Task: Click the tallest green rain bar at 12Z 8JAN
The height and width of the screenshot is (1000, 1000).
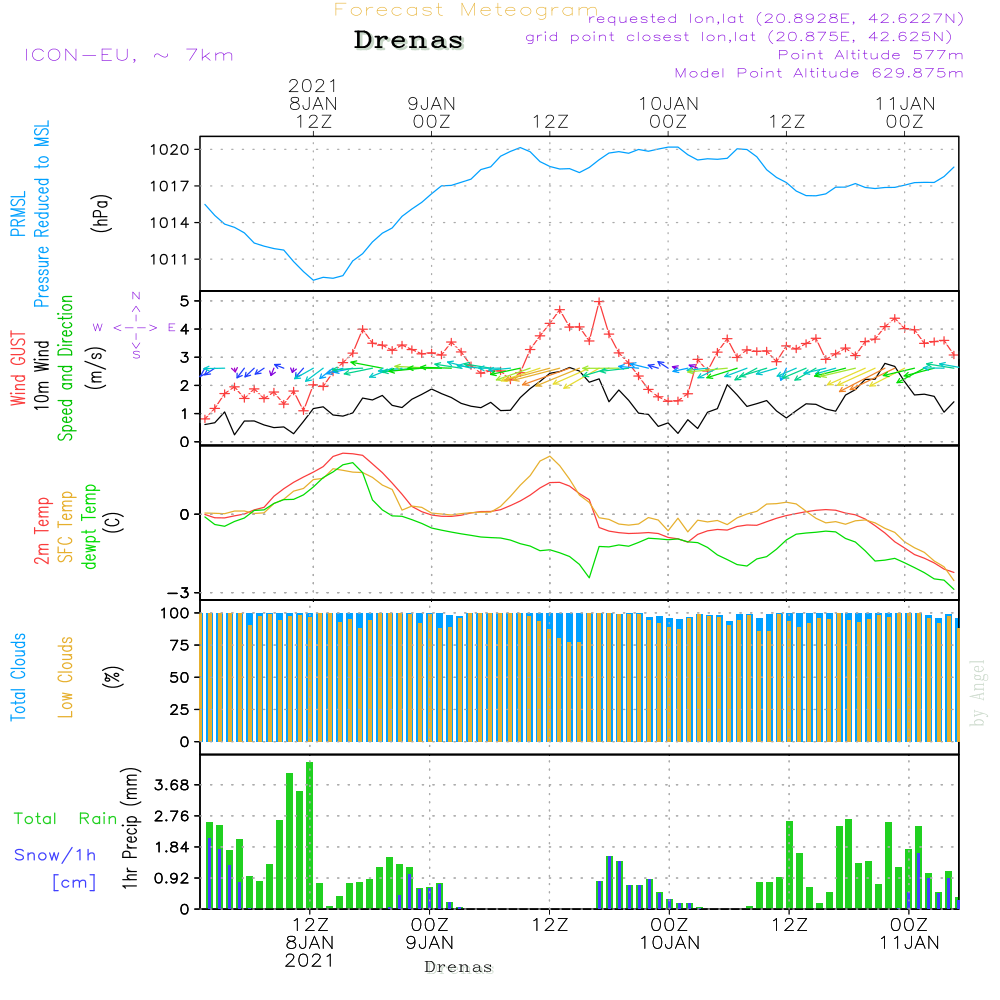Action: 310,835
